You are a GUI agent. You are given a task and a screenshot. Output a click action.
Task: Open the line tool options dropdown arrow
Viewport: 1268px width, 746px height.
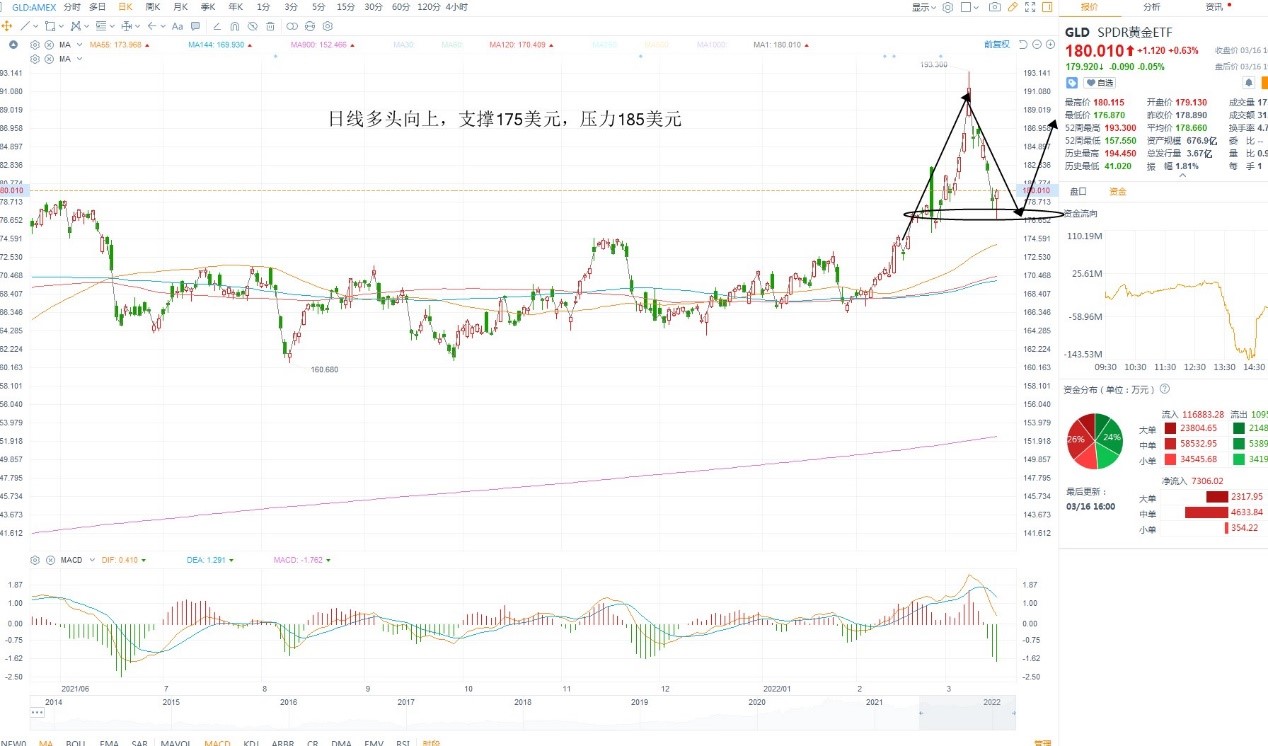pyautogui.click(x=36, y=26)
